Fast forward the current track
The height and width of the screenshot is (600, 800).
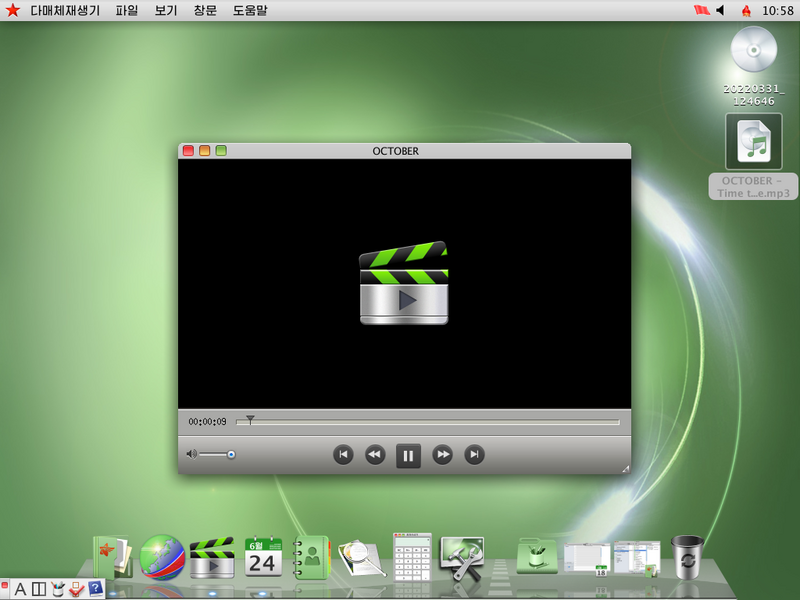[x=442, y=456]
